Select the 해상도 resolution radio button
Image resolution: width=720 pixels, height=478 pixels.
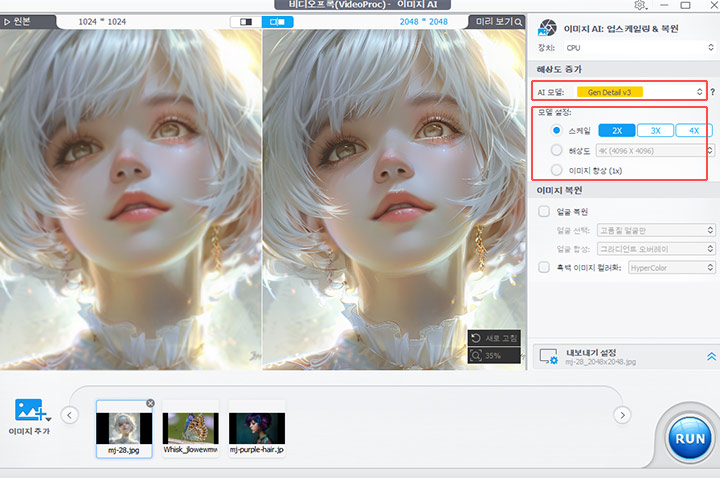pos(556,150)
